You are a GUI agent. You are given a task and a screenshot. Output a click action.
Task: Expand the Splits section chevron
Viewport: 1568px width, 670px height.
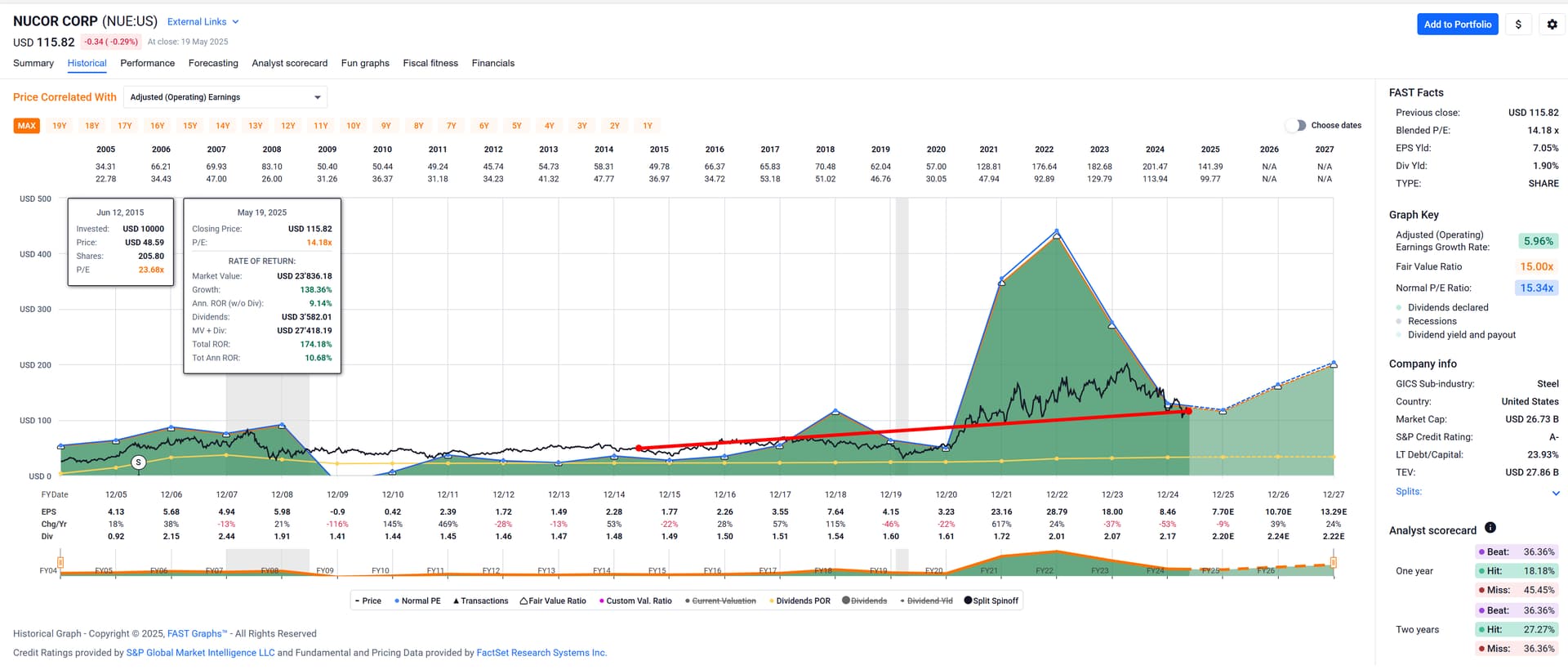pyautogui.click(x=1556, y=493)
